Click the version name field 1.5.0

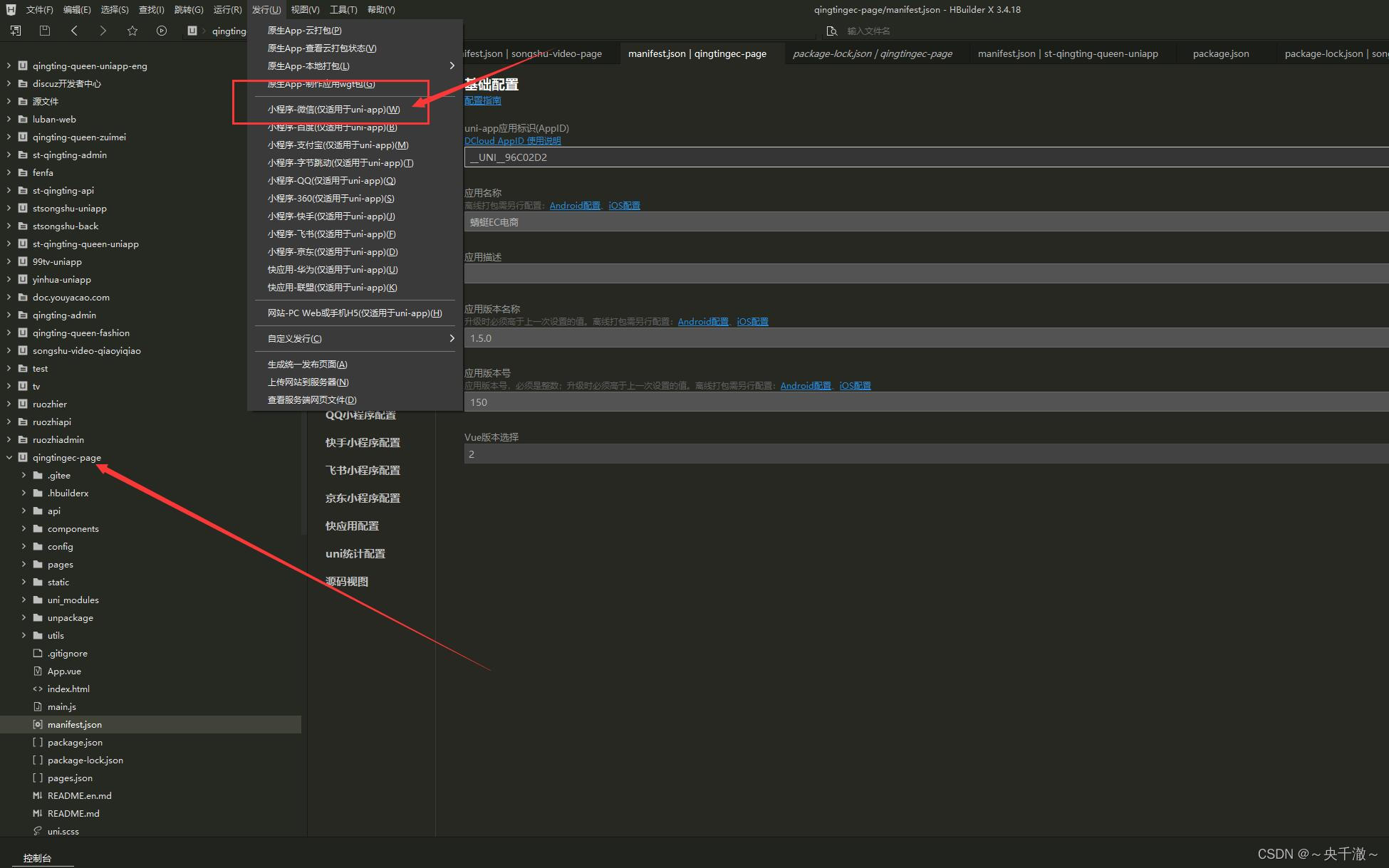pyautogui.click(x=926, y=338)
